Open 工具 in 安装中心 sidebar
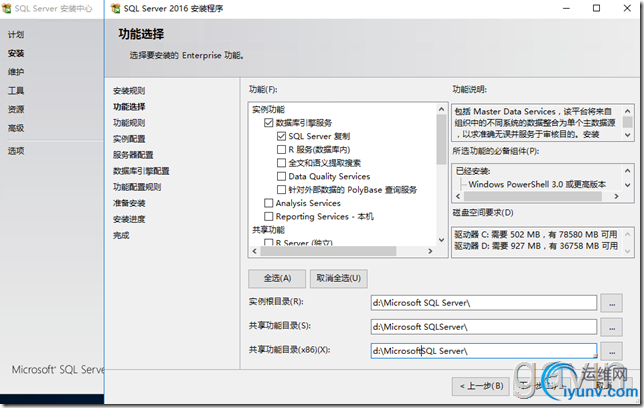The image size is (644, 408). [16, 90]
